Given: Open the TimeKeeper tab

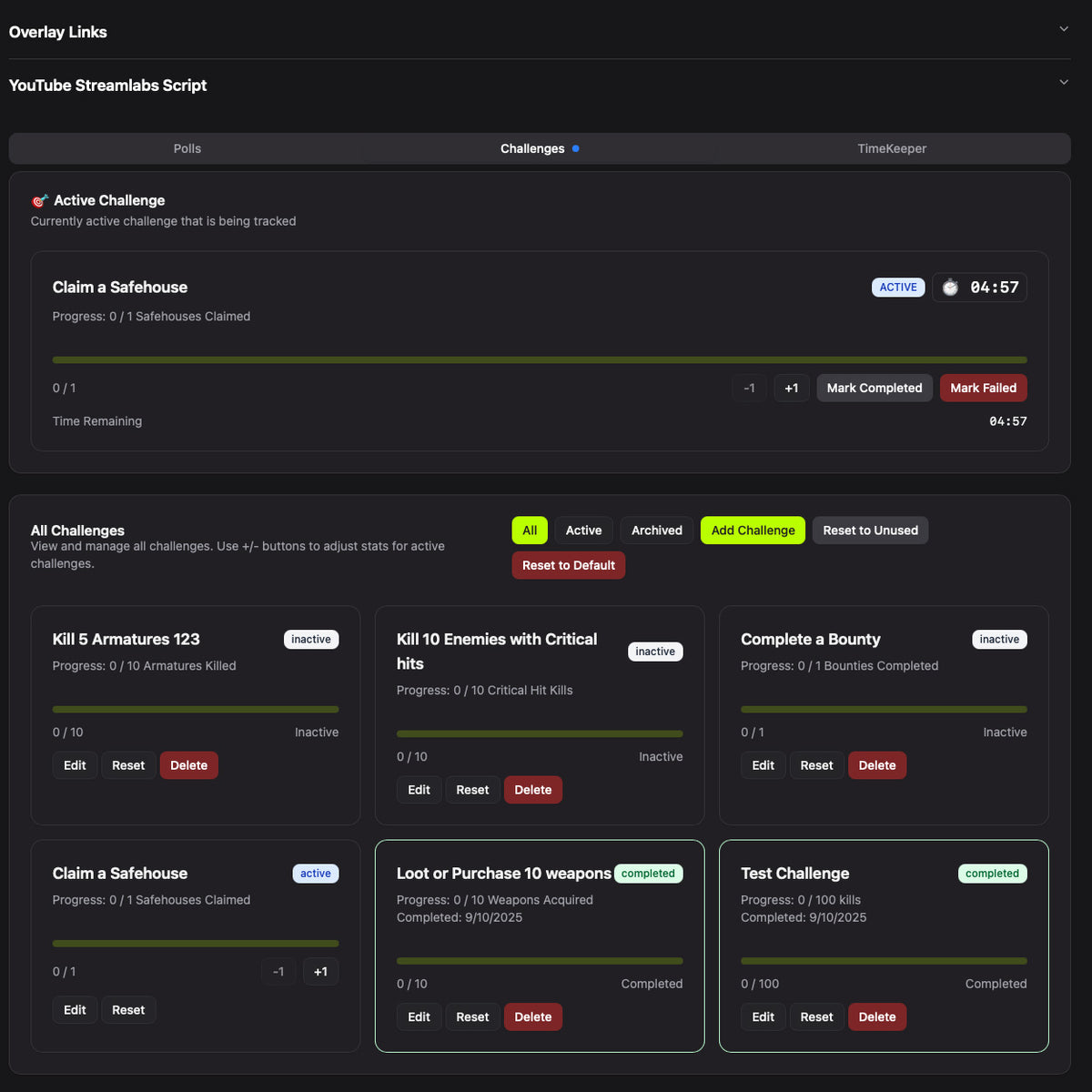Looking at the screenshot, I should click(891, 148).
